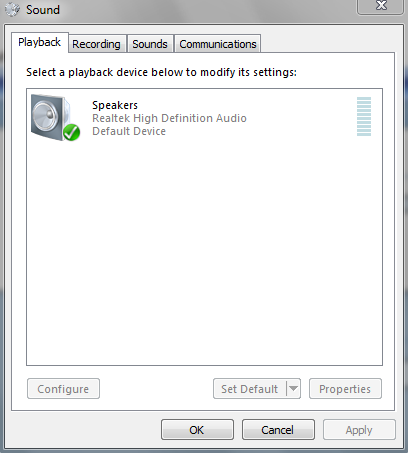This screenshot has height=453, width=408.
Task: Click empty area in playback device list
Action: (x=204, y=253)
